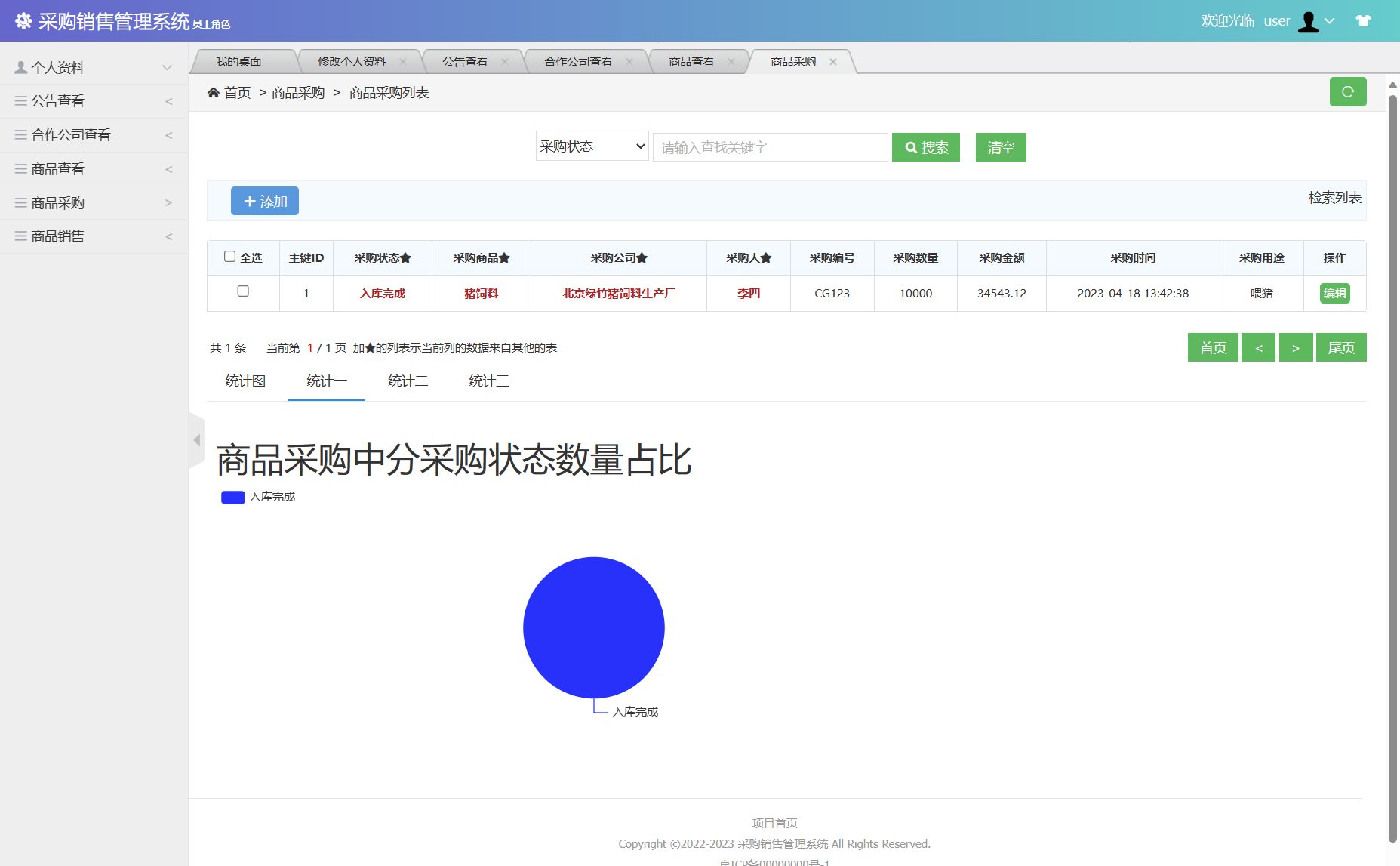Screen dimensions: 1400x866
Task: Open the 统计二 statistics tab
Action: tap(408, 381)
